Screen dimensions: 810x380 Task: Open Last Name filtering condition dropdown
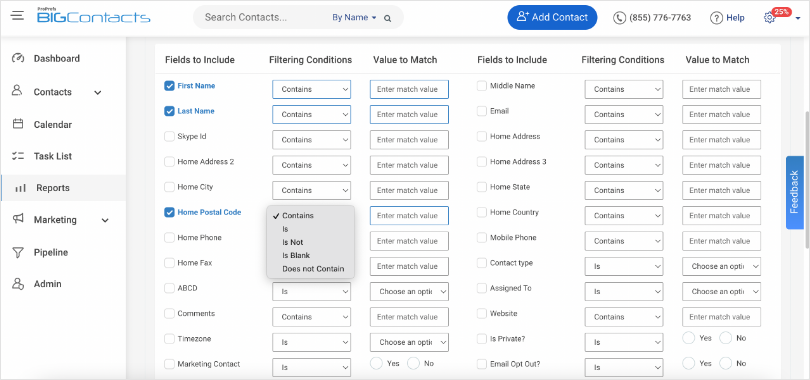(311, 115)
